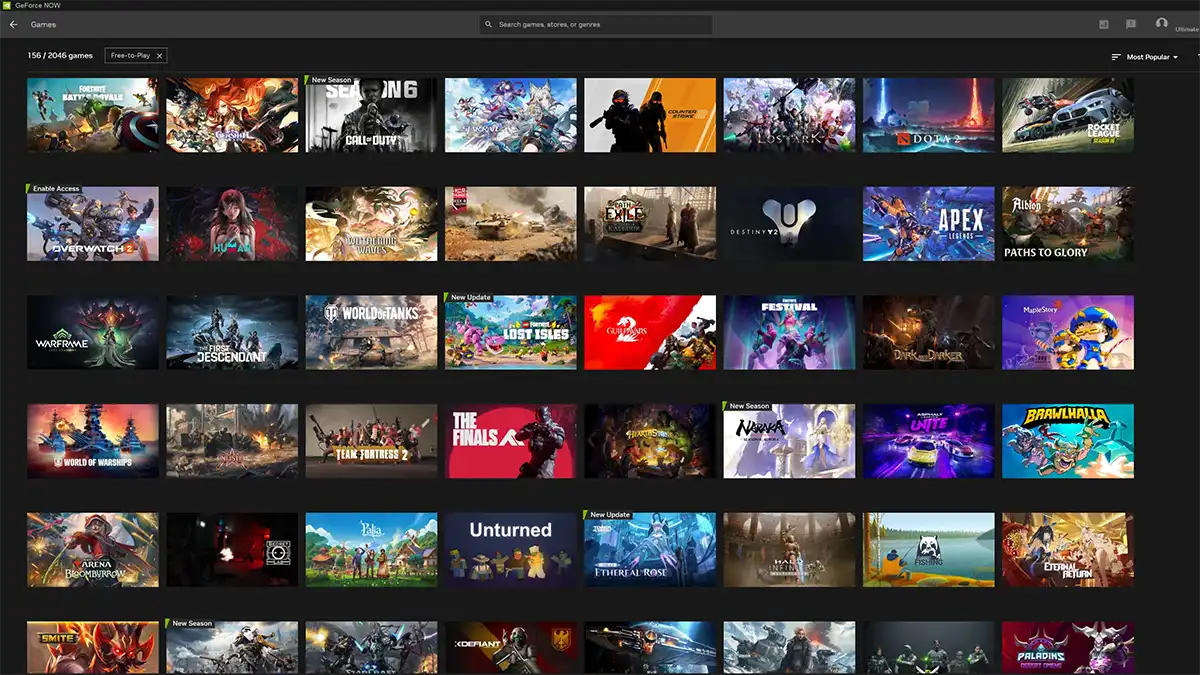This screenshot has width=1200, height=675.
Task: Click the New Update badge on Ethereal Rose
Action: [x=610, y=515]
